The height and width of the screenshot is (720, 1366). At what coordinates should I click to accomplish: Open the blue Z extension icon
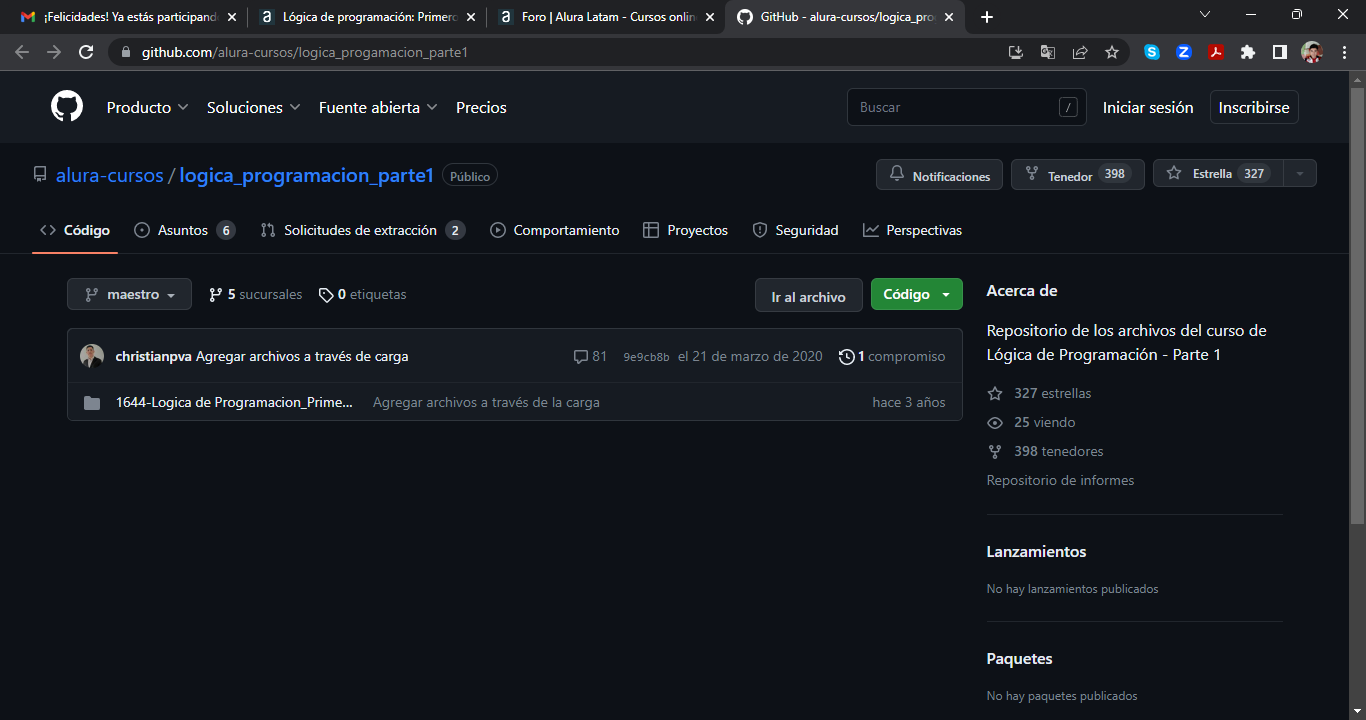point(1184,52)
